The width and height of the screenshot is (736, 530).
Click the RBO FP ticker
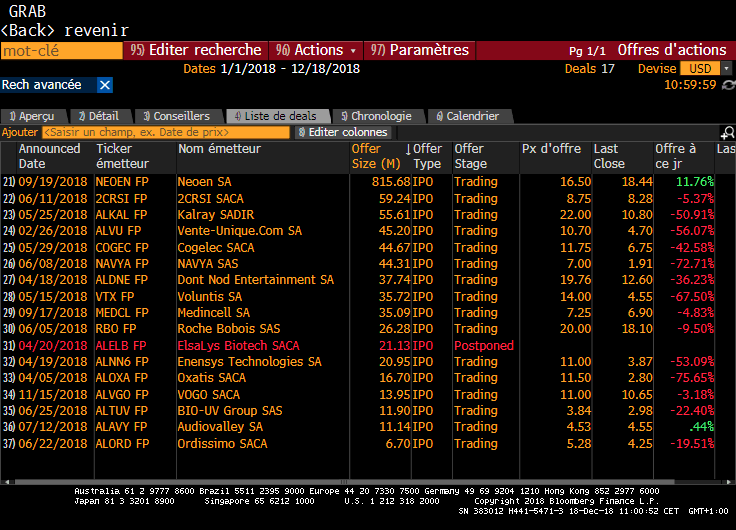[115, 329]
